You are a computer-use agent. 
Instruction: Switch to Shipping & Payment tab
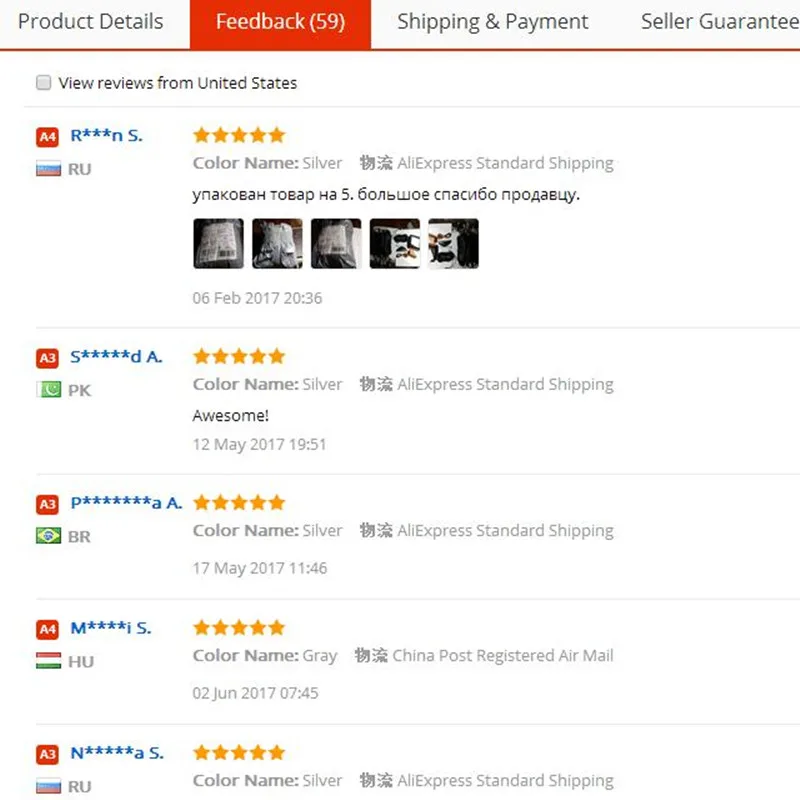[492, 22]
